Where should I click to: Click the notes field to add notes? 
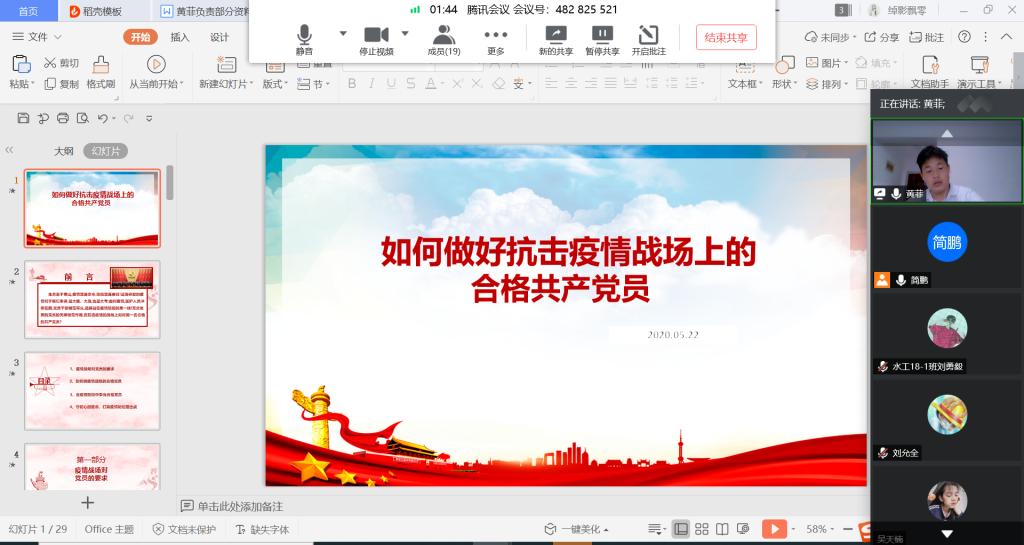point(240,507)
